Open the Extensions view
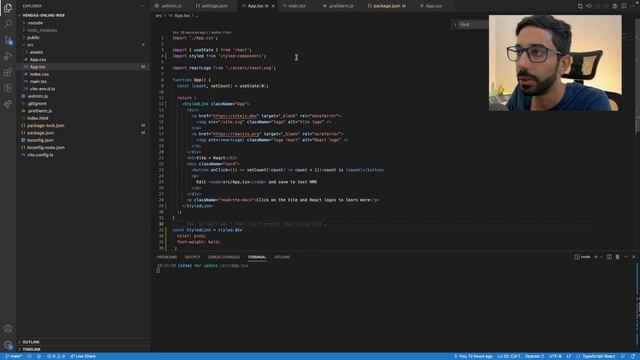This screenshot has width=640, height=360. coord(8,72)
